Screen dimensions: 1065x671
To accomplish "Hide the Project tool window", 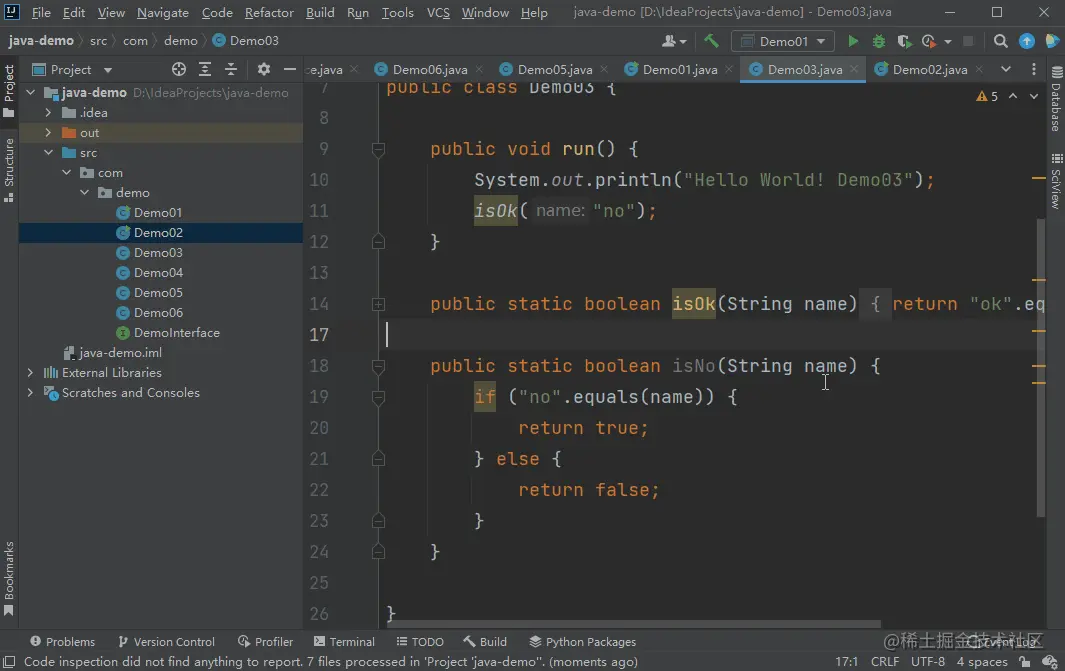I will [x=290, y=69].
